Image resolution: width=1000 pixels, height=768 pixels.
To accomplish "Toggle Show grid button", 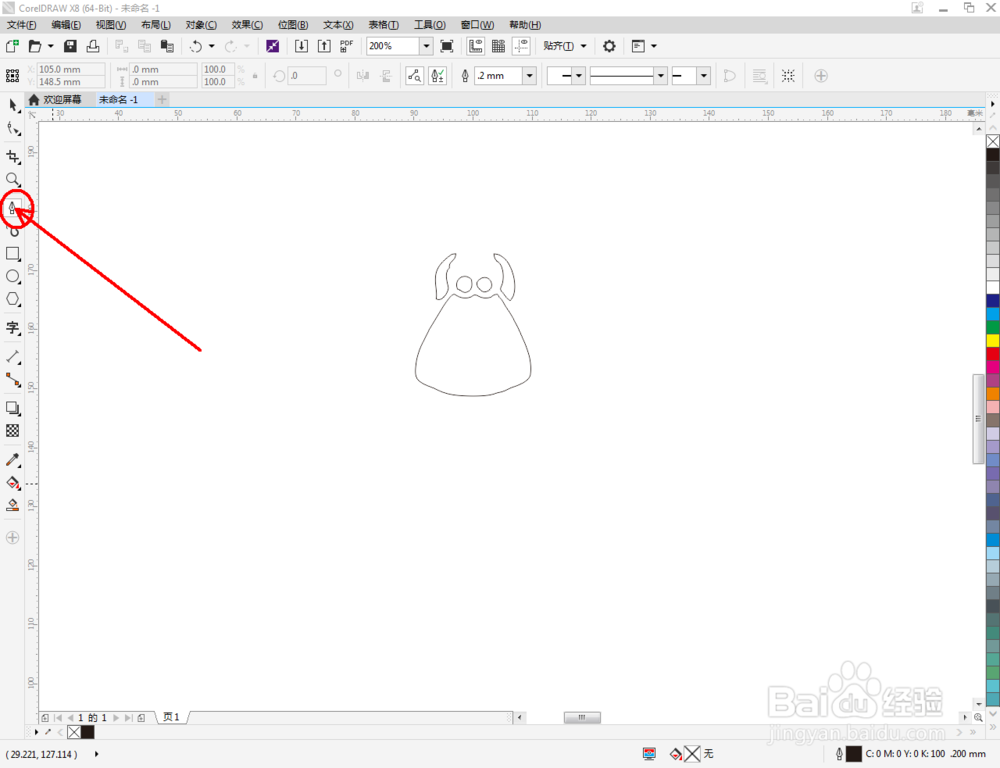I will coord(499,46).
